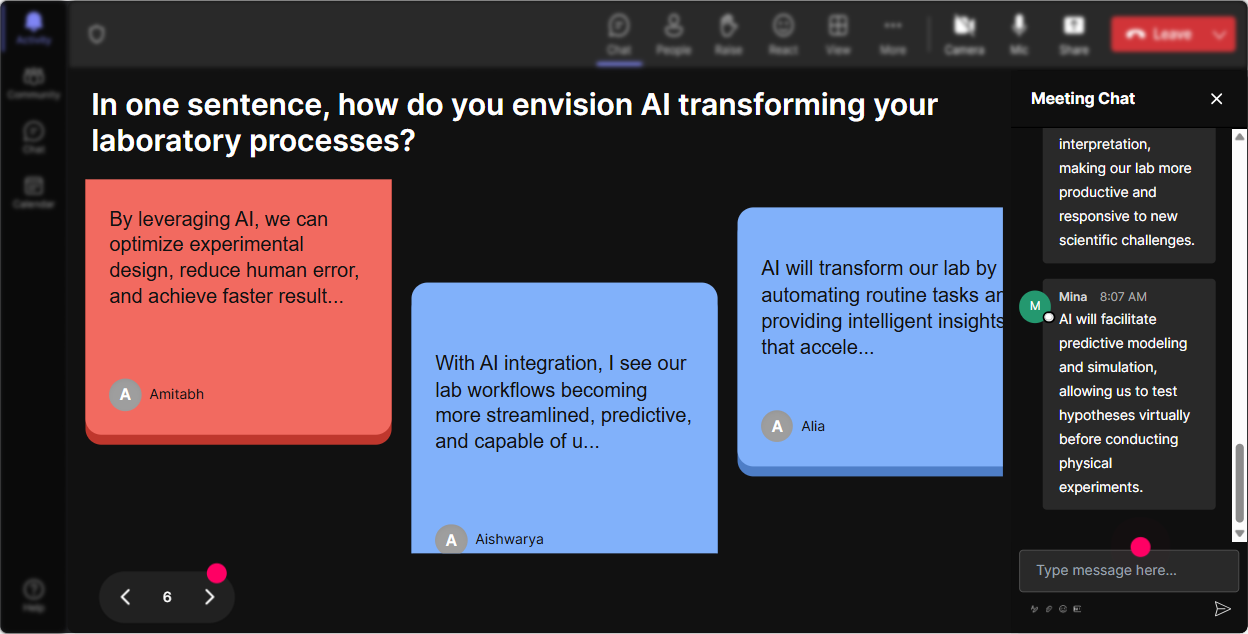The height and width of the screenshot is (634, 1248).
Task: Open the Calendar section in sidebar
Action: [x=33, y=192]
